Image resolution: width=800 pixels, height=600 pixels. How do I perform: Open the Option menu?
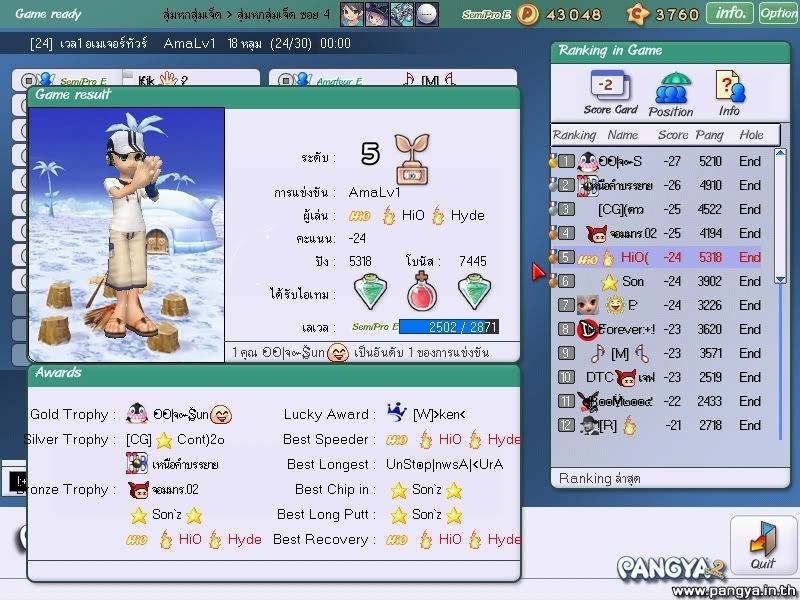click(778, 13)
